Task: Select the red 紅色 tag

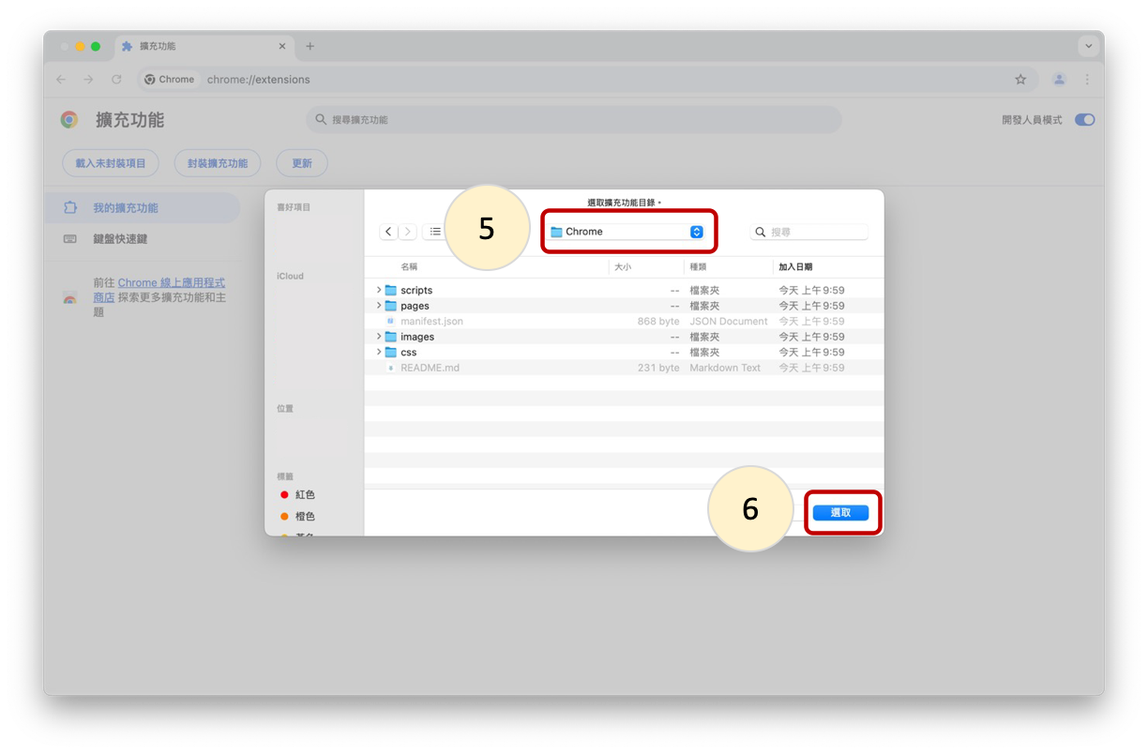Action: point(304,495)
